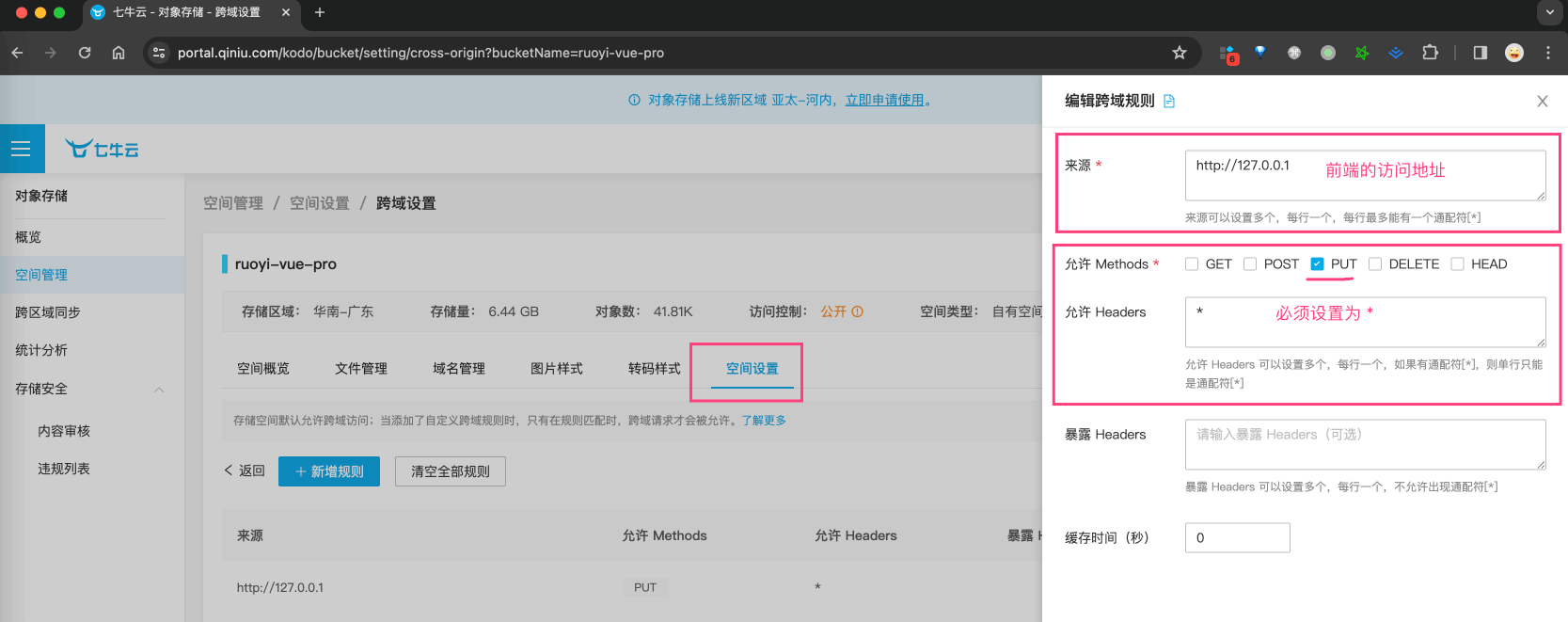Reload the page in browser

pyautogui.click(x=85, y=53)
